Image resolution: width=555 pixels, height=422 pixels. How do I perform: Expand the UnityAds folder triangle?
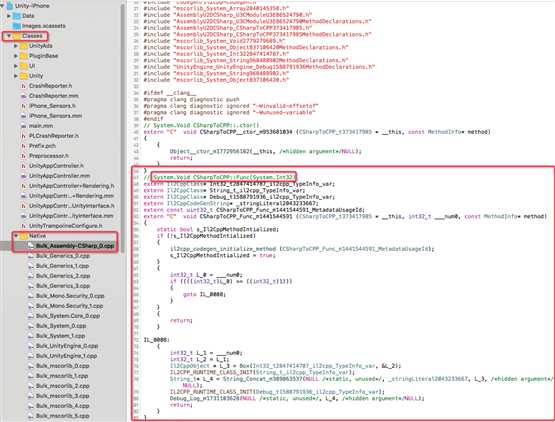point(16,46)
